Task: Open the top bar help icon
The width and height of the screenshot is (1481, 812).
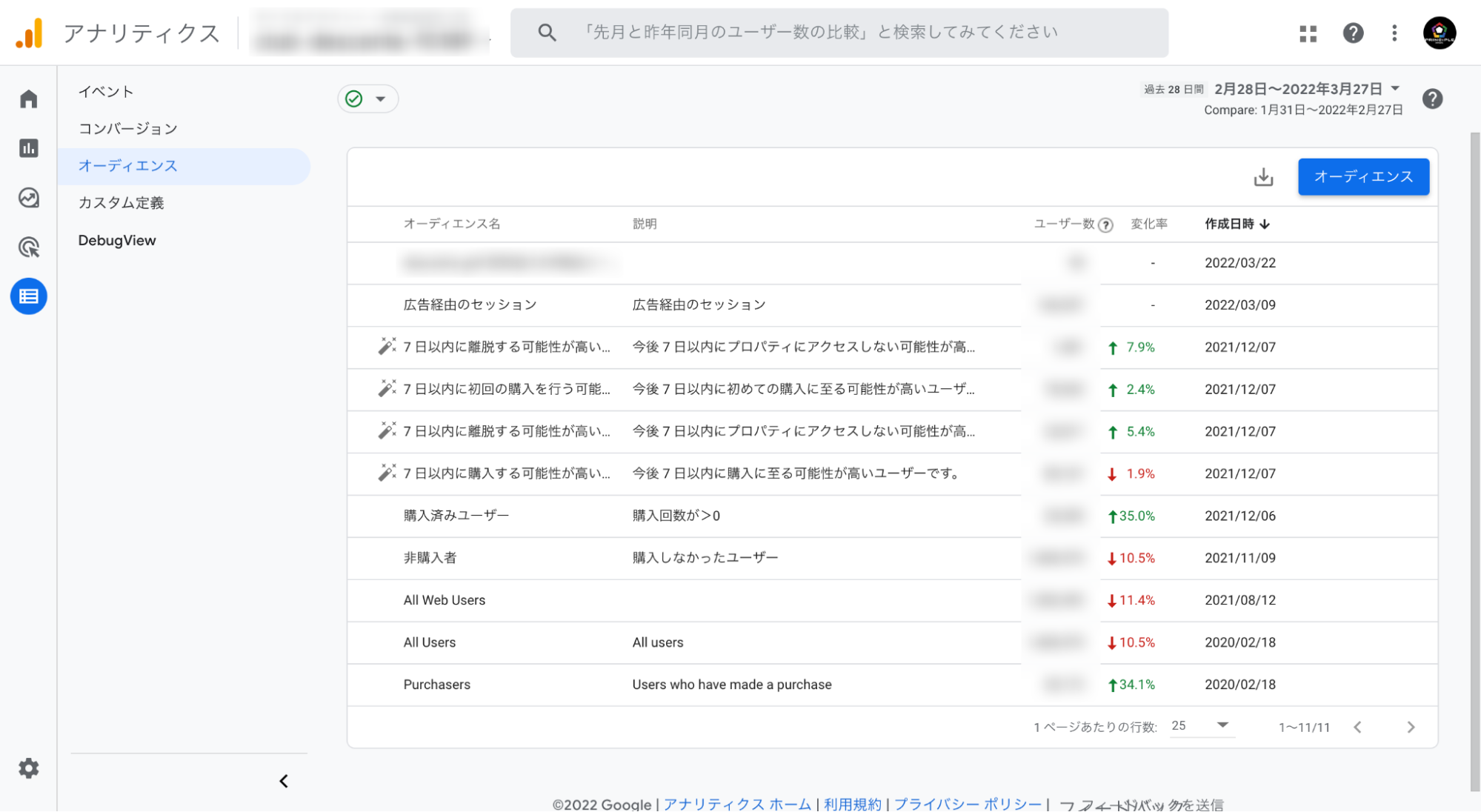Action: click(x=1353, y=33)
